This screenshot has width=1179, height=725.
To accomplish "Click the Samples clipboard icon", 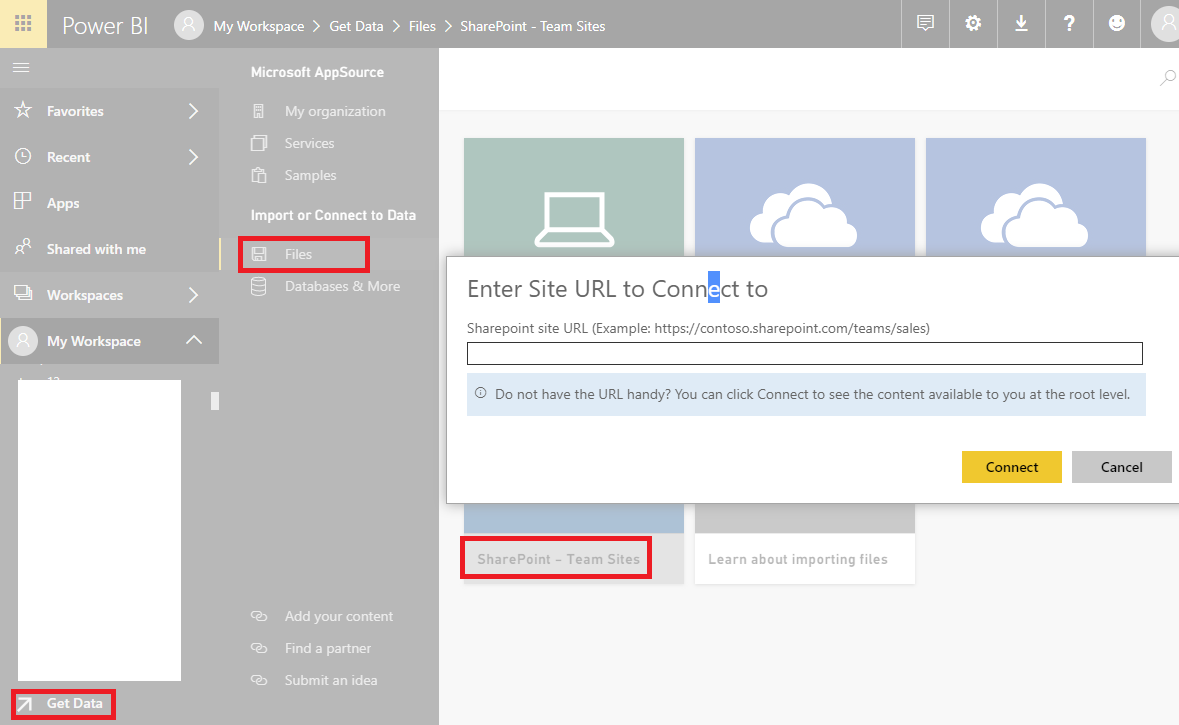I will click(x=259, y=175).
